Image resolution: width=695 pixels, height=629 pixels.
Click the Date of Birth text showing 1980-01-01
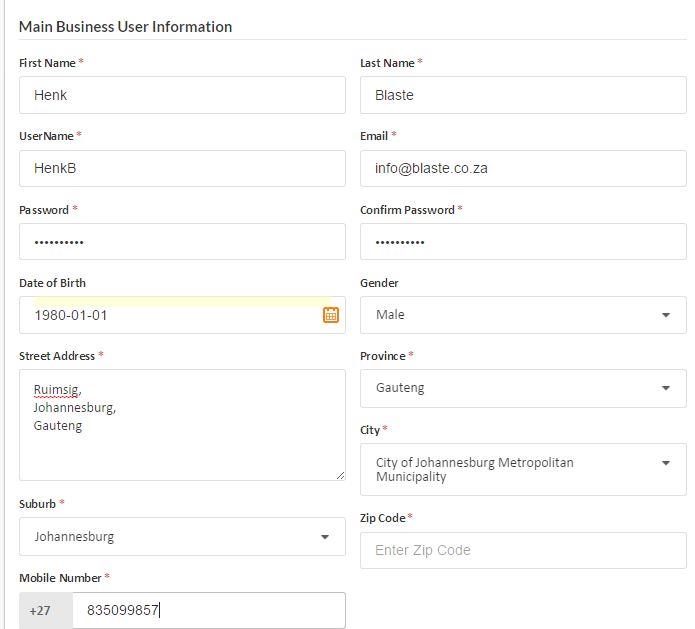coord(71,315)
